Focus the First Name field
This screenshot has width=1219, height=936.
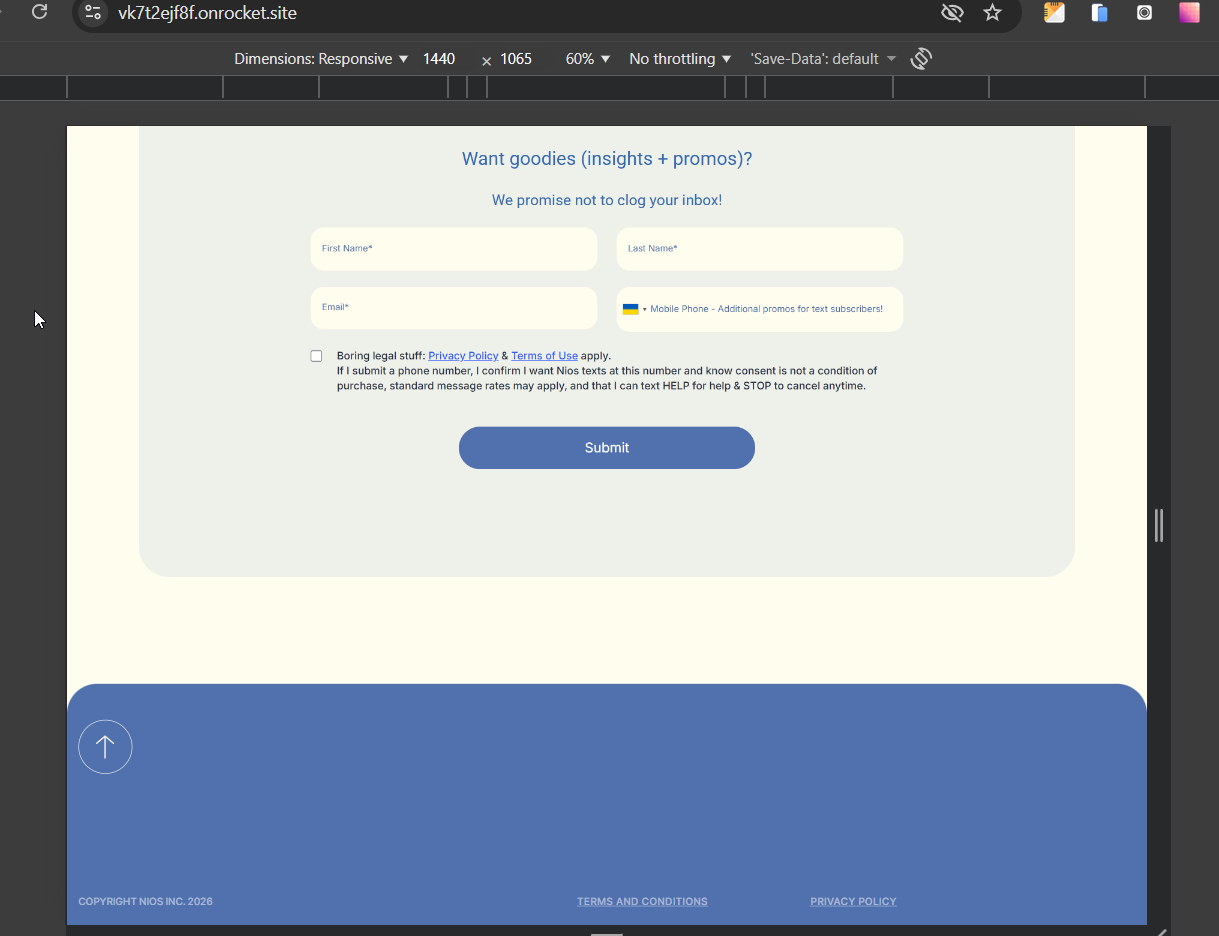click(x=454, y=249)
